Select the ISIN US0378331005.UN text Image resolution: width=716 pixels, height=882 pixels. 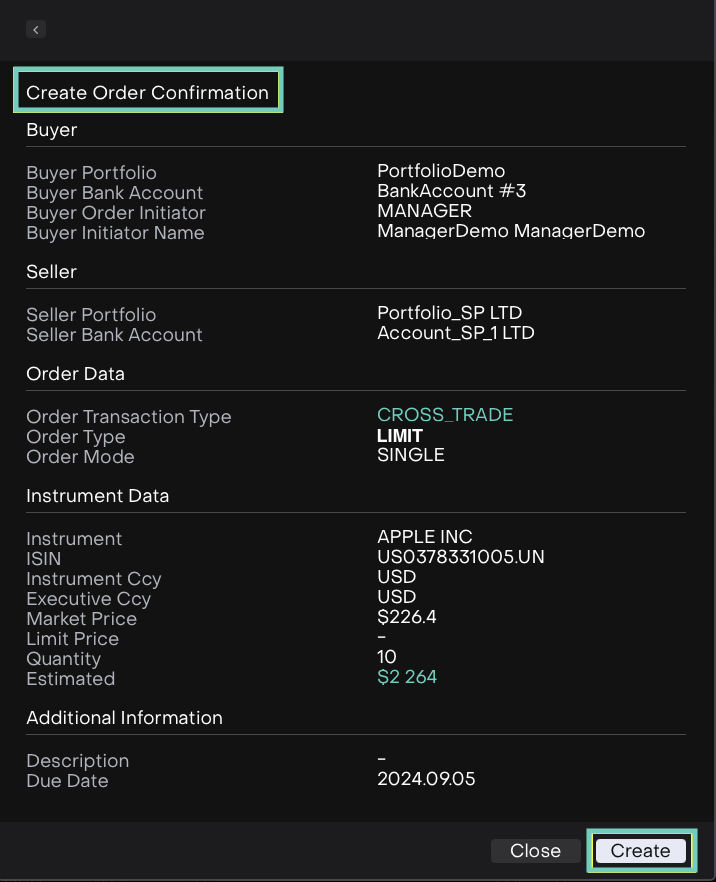point(460,557)
